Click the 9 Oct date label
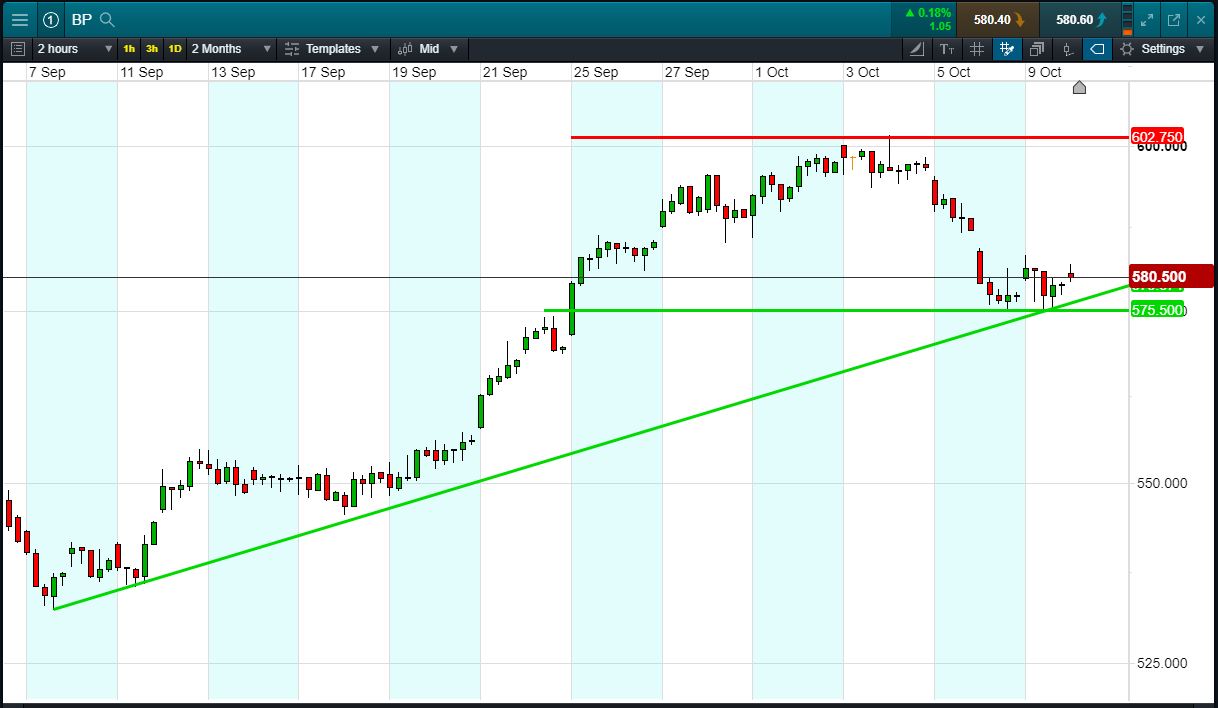This screenshot has height=708, width=1218. tap(1044, 72)
